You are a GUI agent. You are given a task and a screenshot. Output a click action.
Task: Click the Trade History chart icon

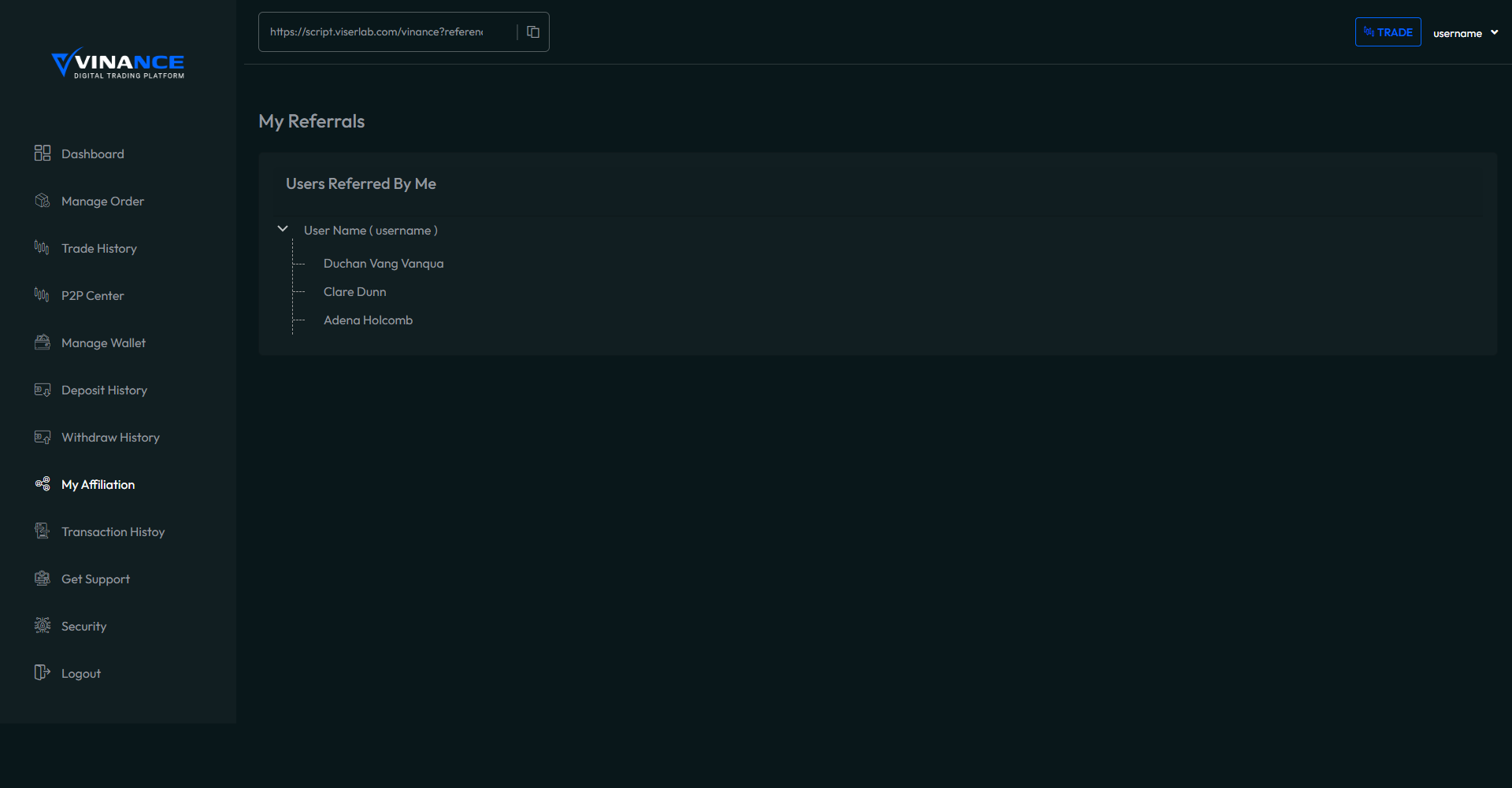point(43,248)
